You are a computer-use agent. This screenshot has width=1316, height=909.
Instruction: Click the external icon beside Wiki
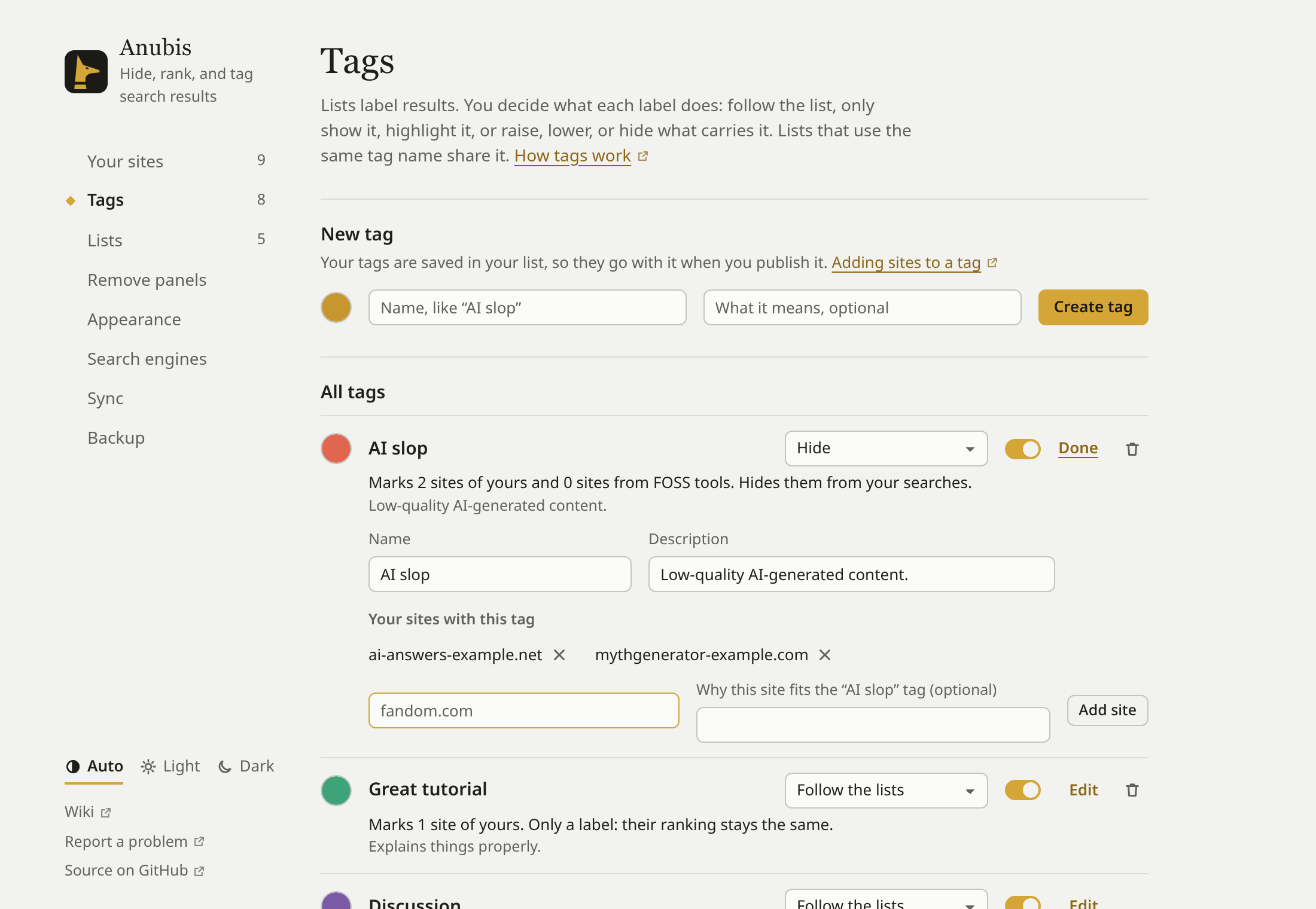click(106, 812)
